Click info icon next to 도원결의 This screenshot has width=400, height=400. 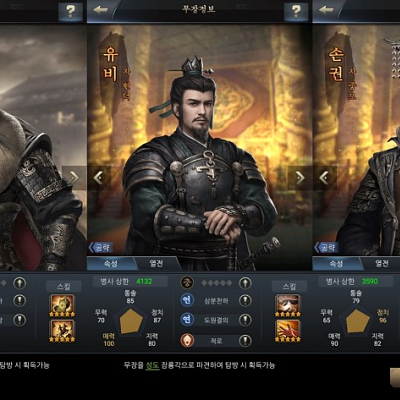point(245,320)
